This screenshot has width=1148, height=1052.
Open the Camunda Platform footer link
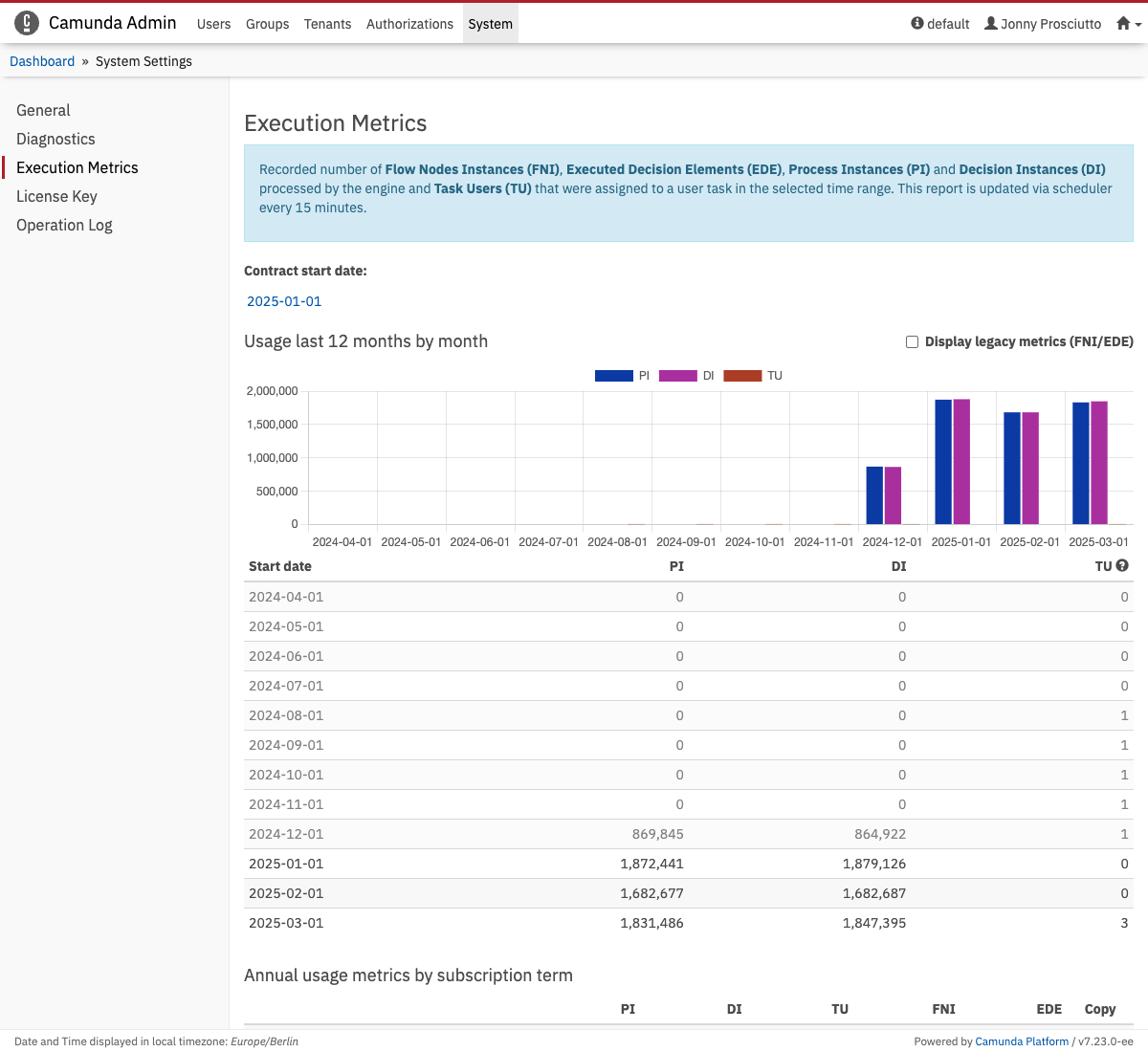pyautogui.click(x=1022, y=1041)
